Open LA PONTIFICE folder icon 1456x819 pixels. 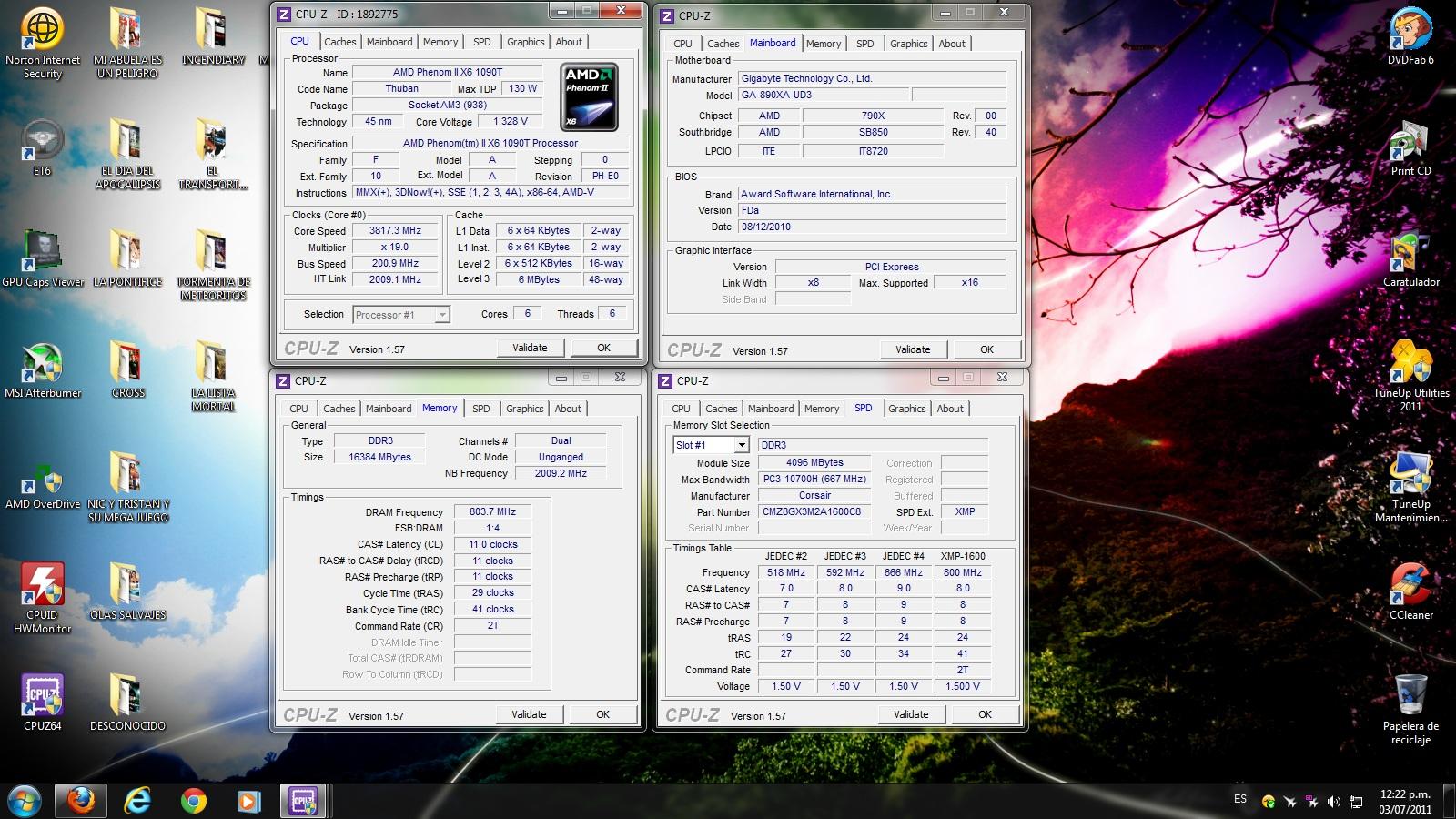coord(127,259)
